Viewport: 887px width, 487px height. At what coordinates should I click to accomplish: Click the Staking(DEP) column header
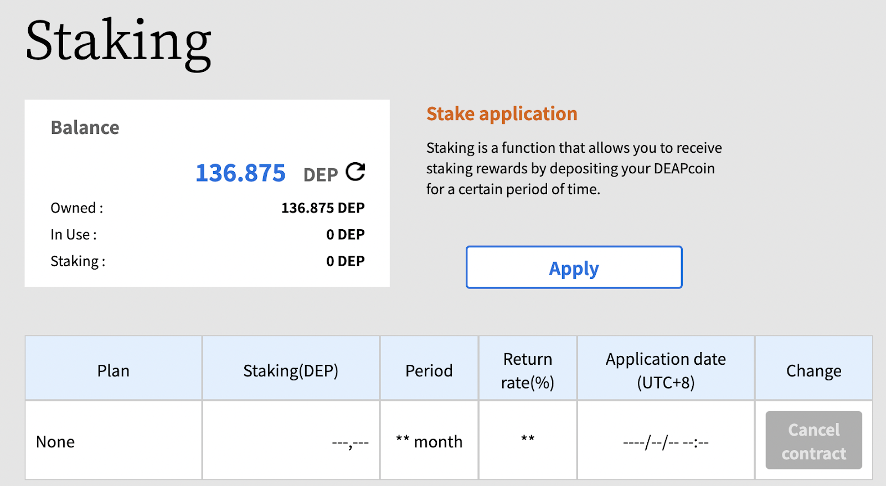tap(291, 368)
